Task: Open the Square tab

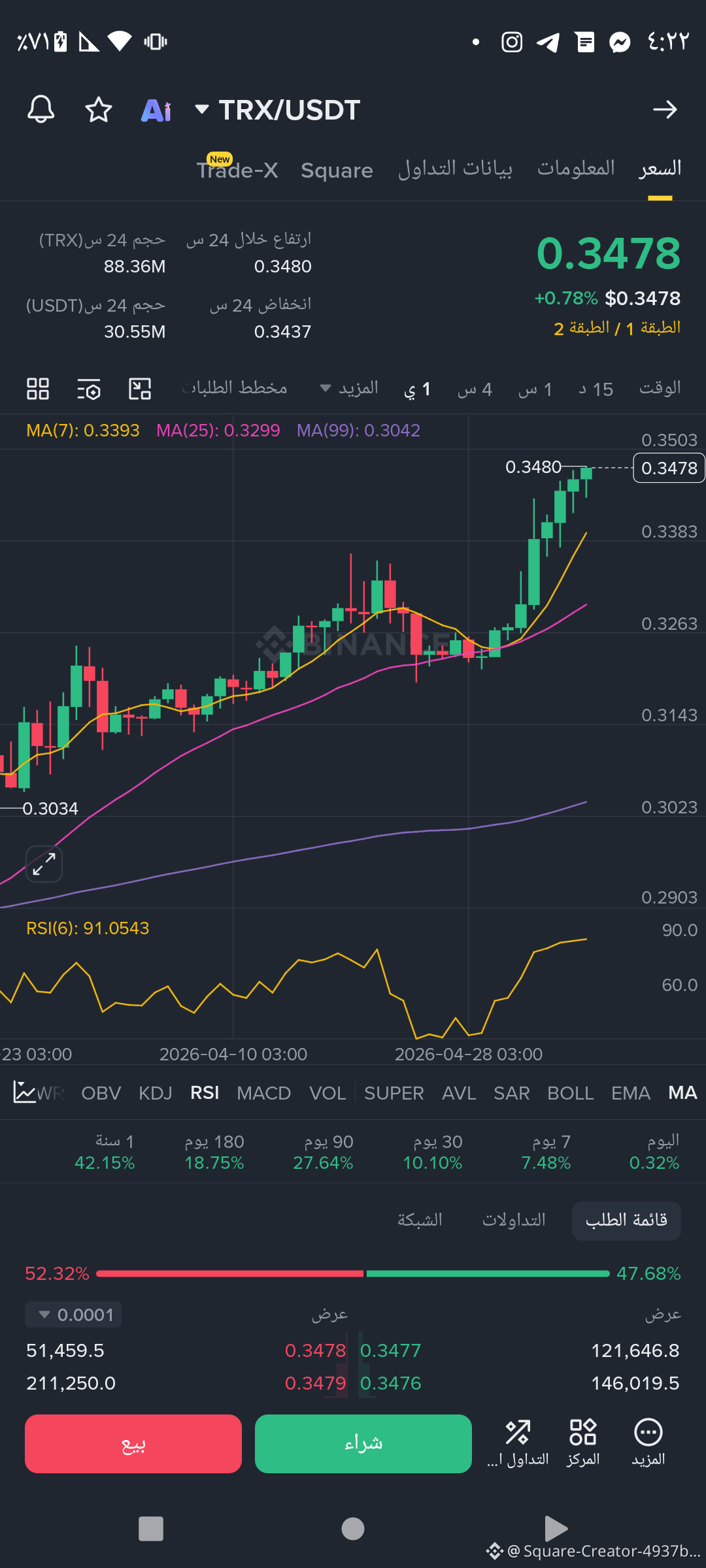Action: (x=337, y=171)
